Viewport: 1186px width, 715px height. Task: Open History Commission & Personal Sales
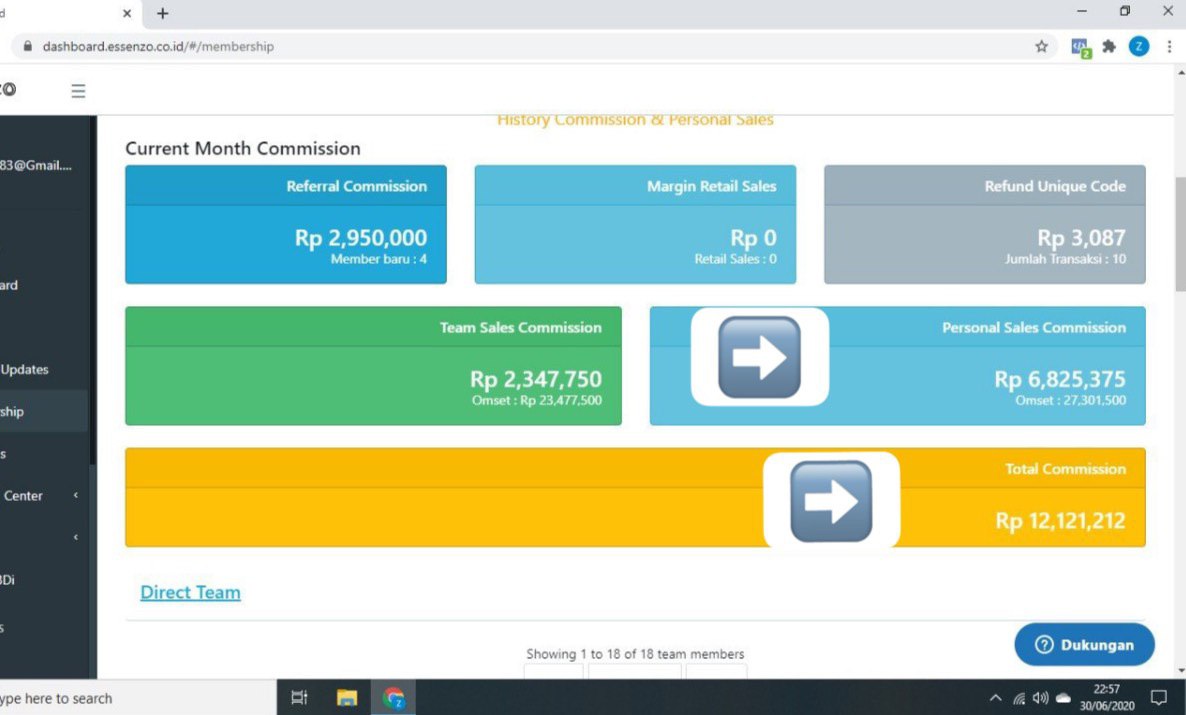click(x=635, y=119)
